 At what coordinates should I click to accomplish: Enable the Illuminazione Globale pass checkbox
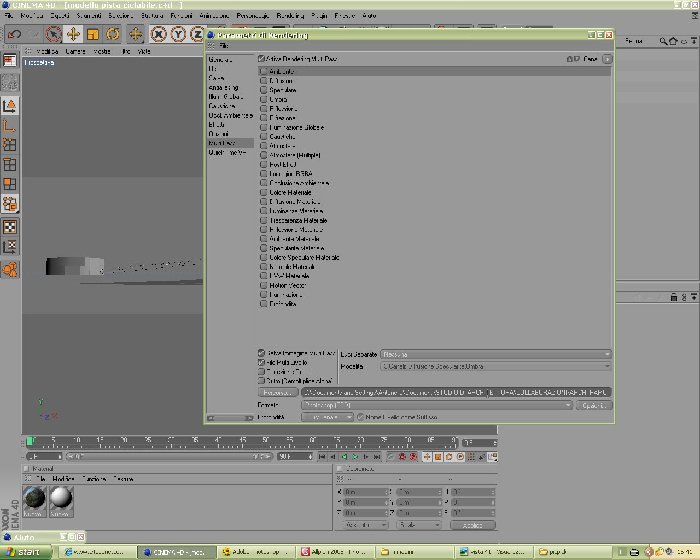(263, 127)
